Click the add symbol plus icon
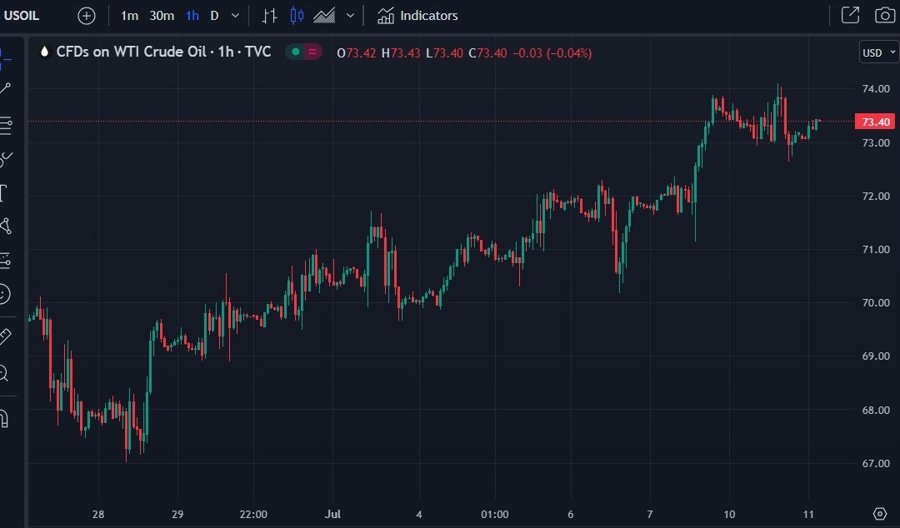Image resolution: width=900 pixels, height=528 pixels. coord(87,16)
